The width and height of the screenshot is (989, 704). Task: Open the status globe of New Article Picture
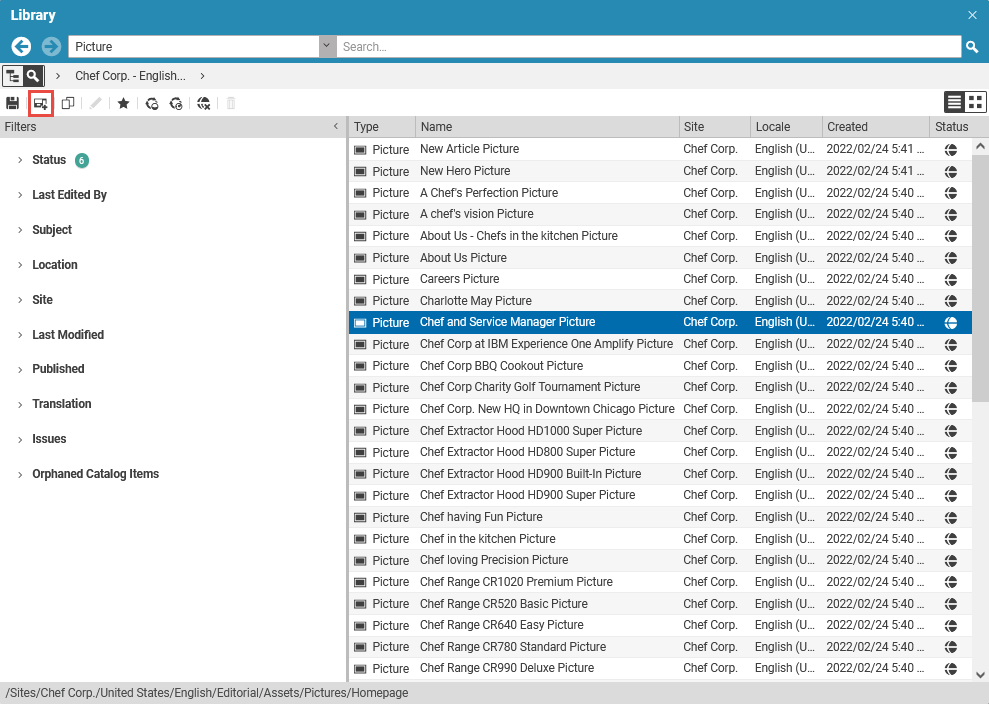click(x=951, y=149)
